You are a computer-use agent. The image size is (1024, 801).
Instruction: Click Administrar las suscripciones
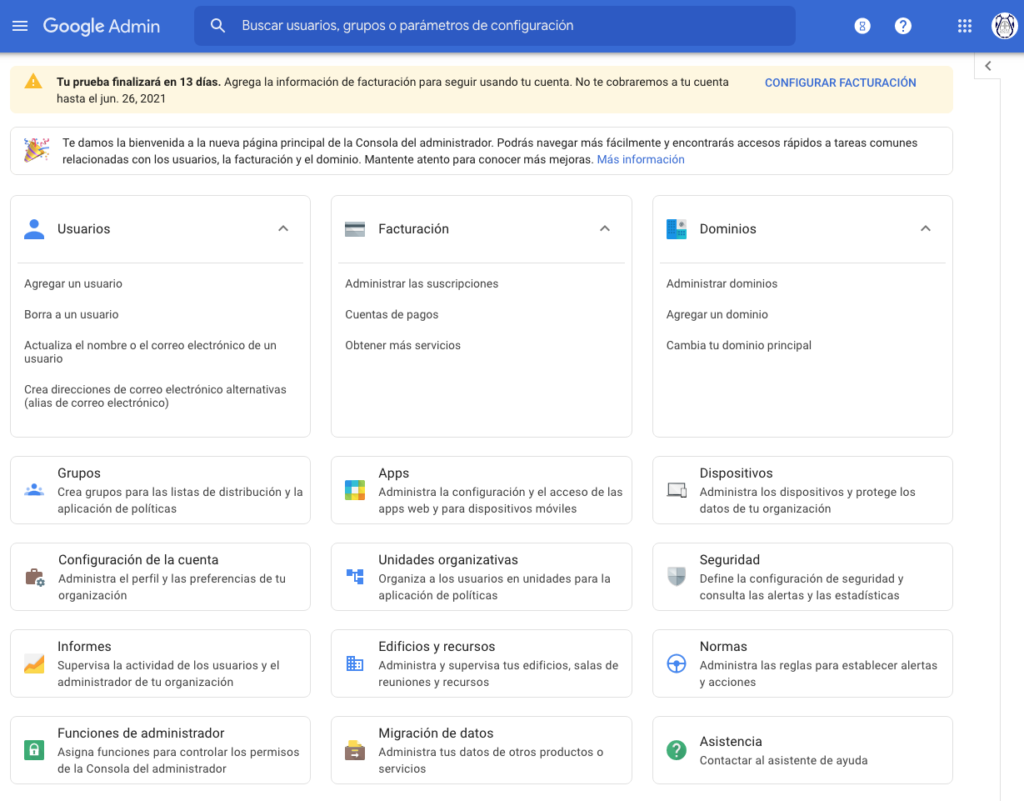pyautogui.click(x=422, y=283)
